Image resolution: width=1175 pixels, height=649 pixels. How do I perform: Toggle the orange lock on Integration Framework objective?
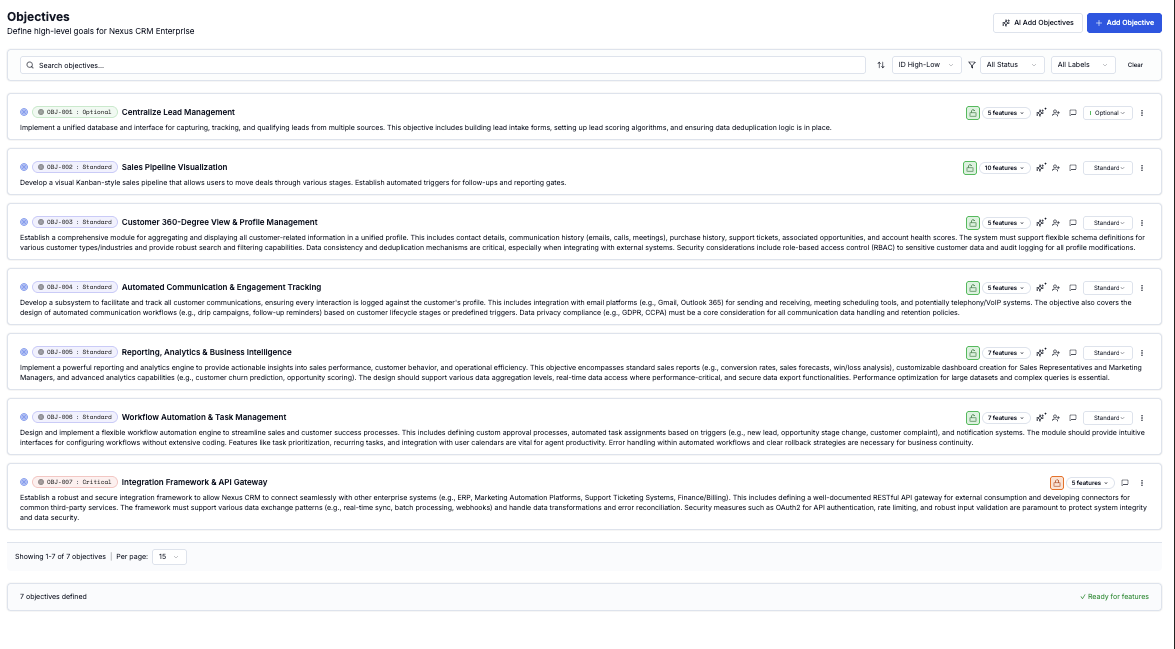(x=1057, y=483)
